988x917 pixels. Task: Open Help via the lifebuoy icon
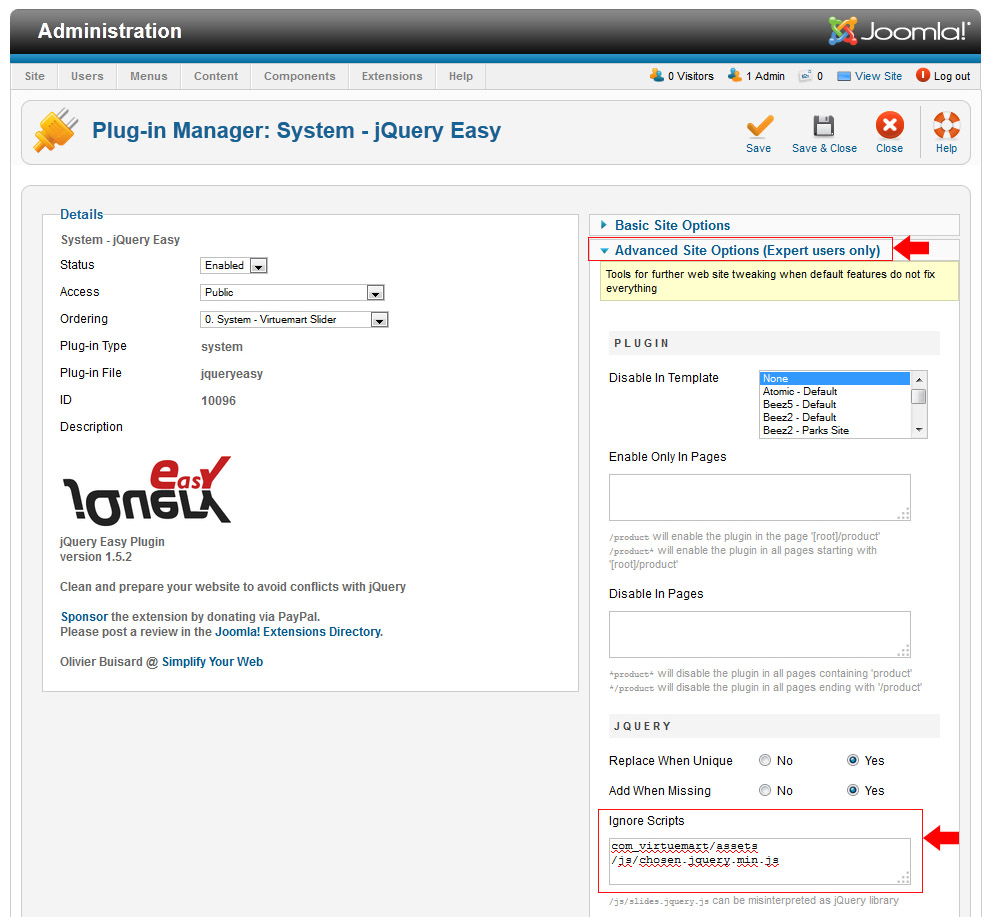946,126
